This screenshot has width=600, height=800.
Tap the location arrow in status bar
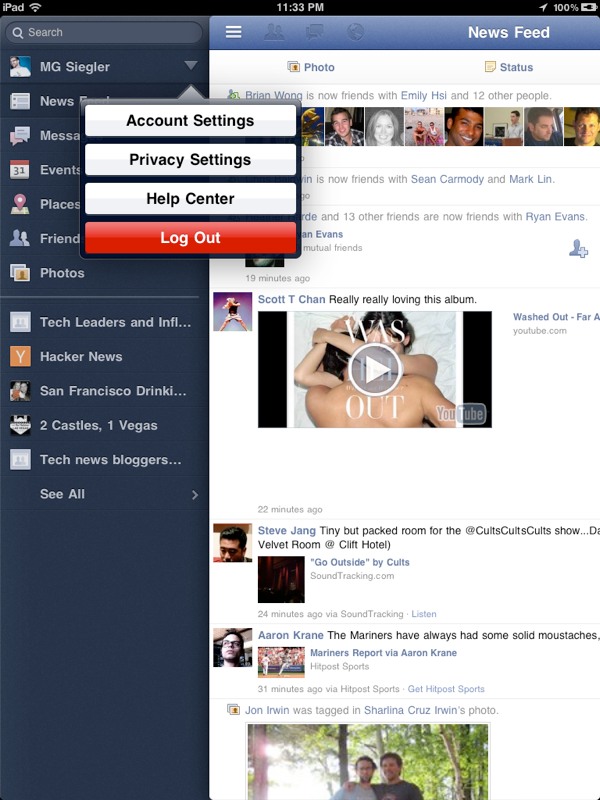click(543, 7)
